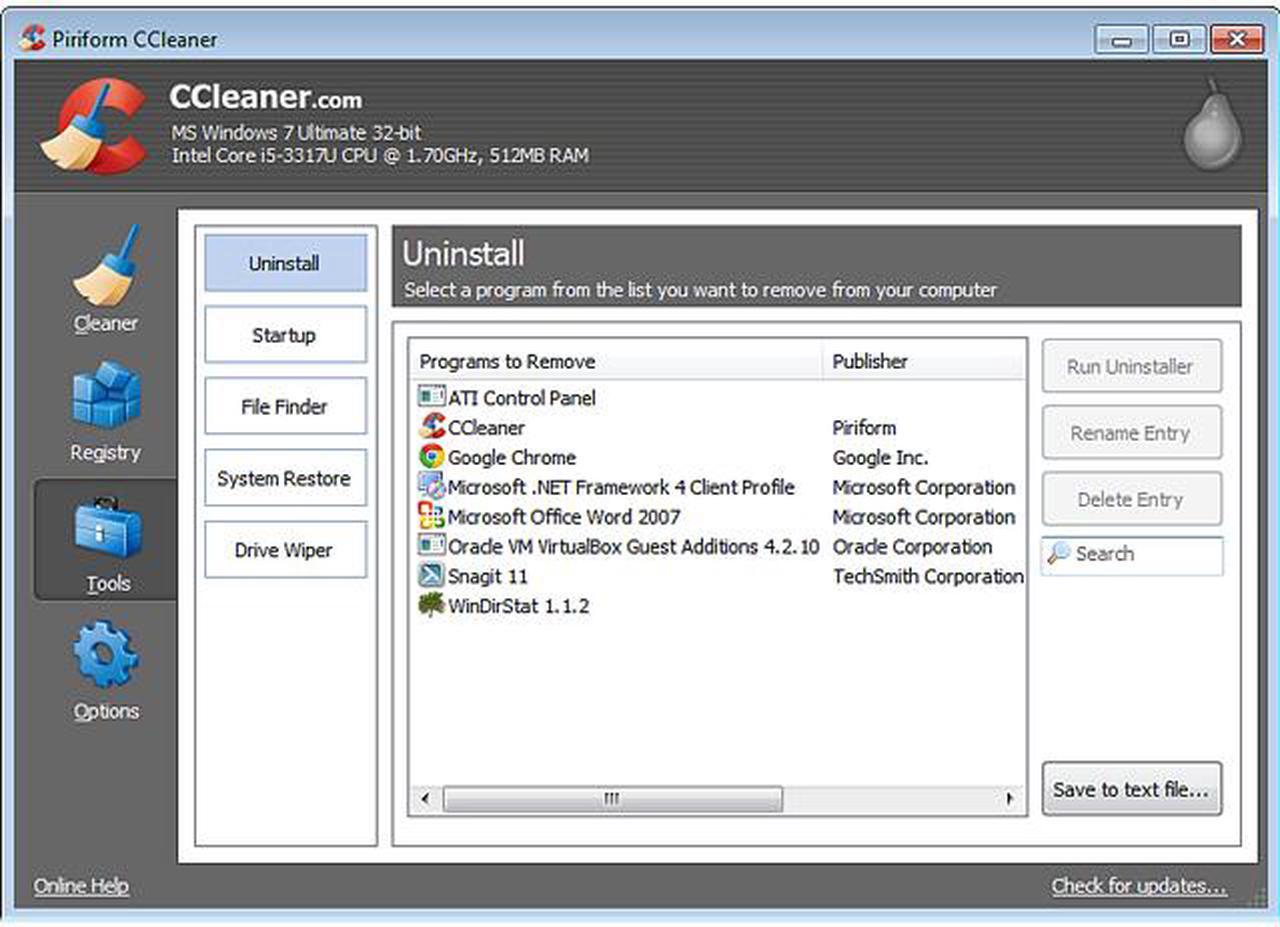Select the Tools toolbox icon
Image resolution: width=1280 pixels, height=927 pixels.
(x=108, y=530)
